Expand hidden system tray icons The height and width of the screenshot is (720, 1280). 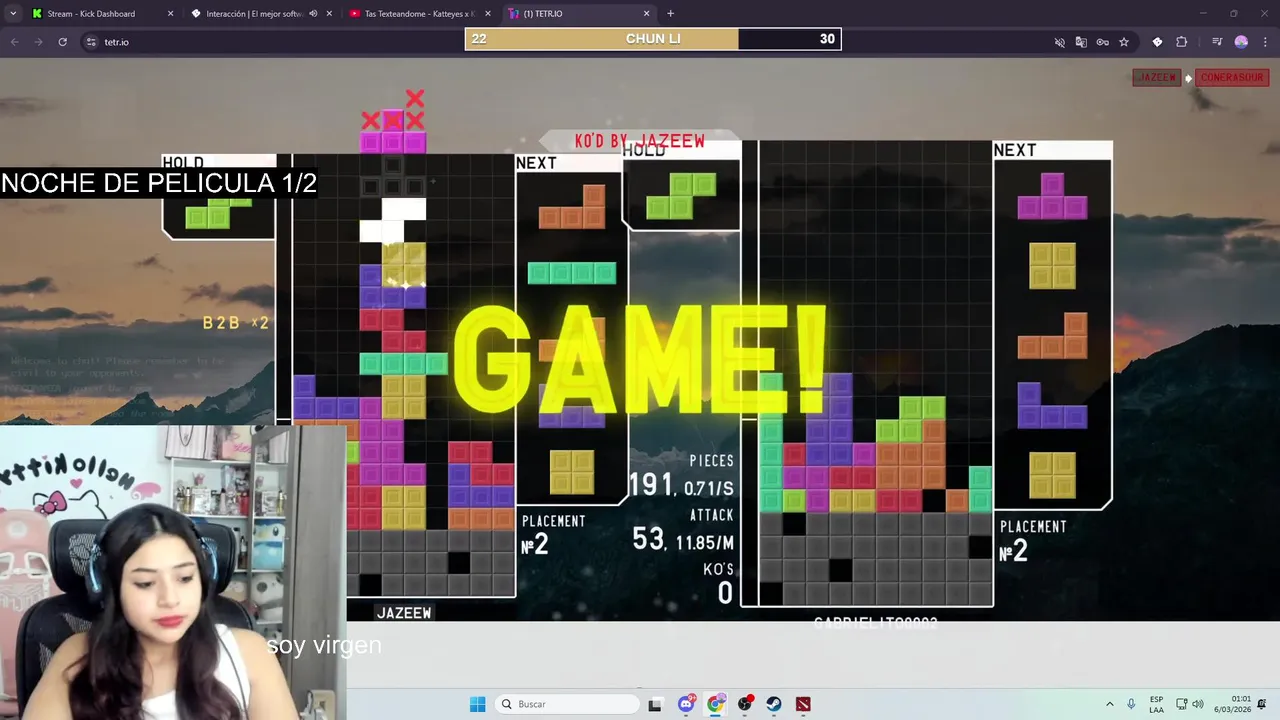(x=1109, y=704)
